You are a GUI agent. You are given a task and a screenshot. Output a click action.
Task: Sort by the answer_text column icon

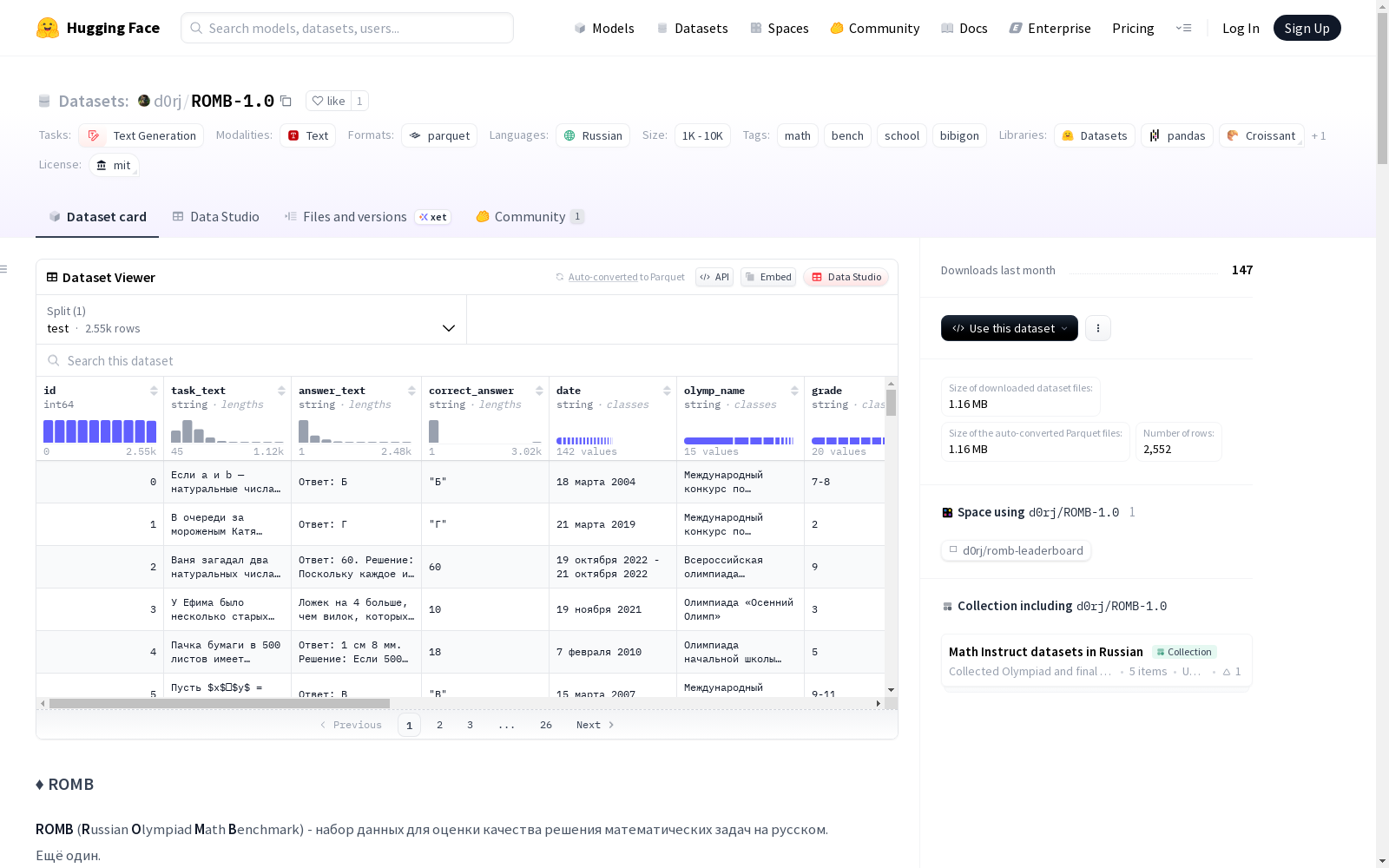tap(411, 391)
